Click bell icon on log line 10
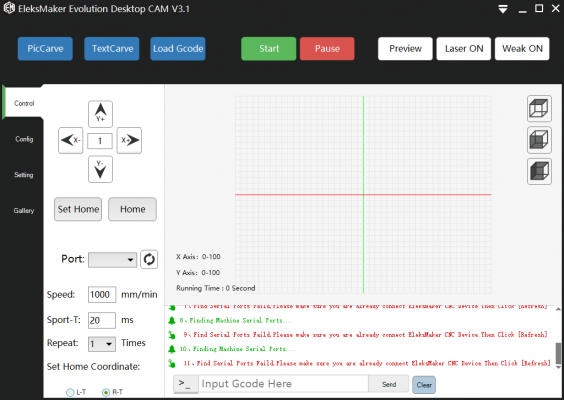 172,349
